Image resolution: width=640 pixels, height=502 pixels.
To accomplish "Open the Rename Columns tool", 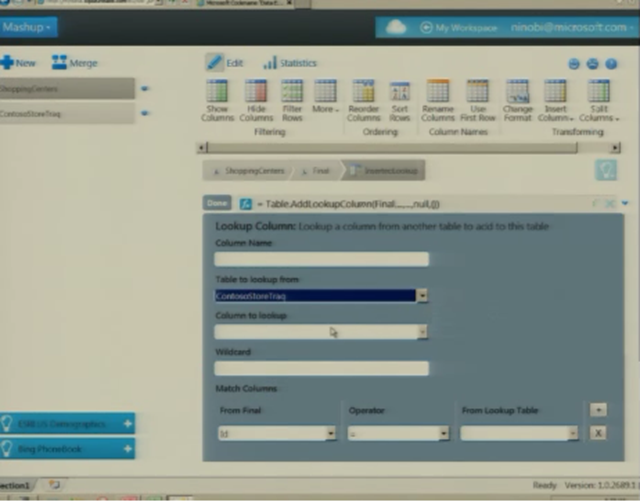I will tap(438, 100).
